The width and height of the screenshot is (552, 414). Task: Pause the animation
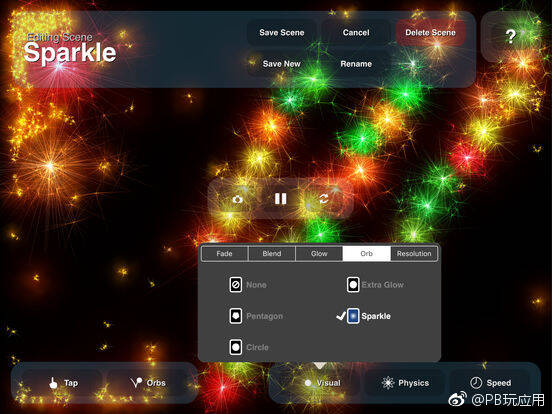pyautogui.click(x=281, y=199)
